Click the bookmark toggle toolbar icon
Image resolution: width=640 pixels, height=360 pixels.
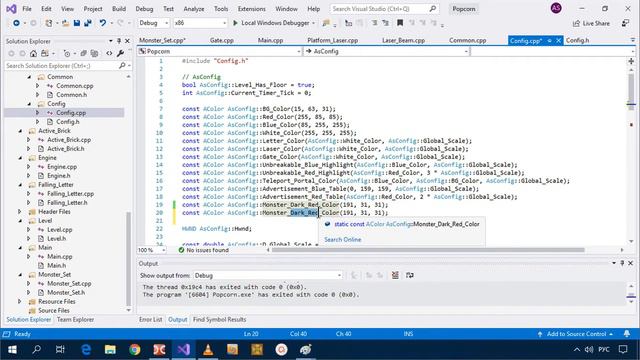400,23
